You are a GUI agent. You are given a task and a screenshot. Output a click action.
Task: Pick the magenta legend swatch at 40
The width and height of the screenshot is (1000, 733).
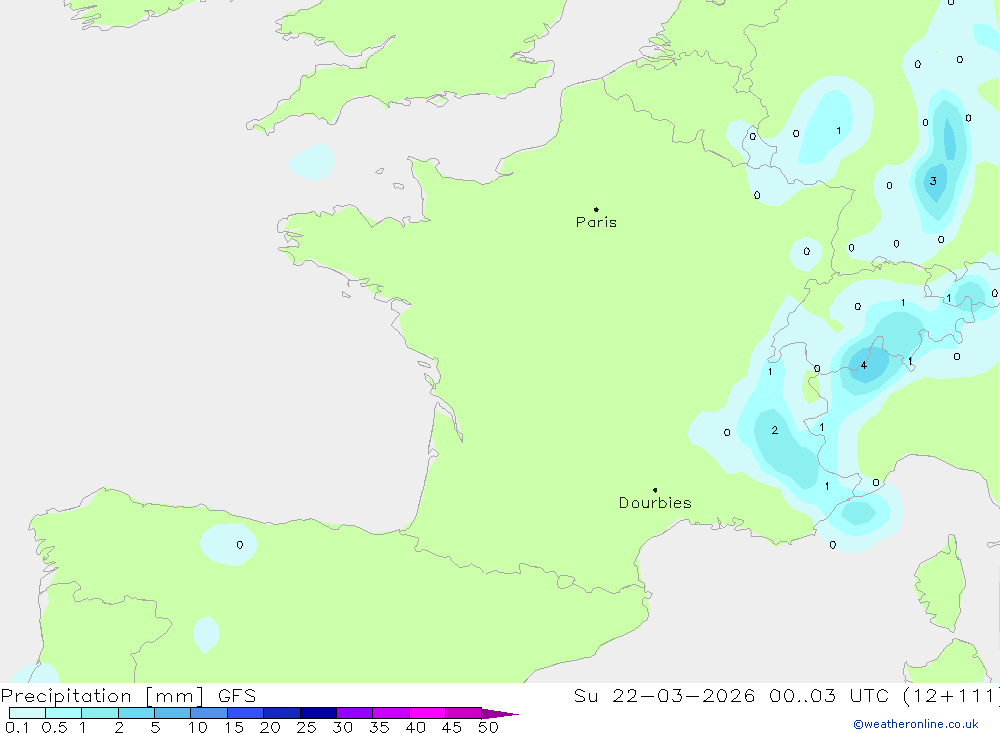[427, 713]
